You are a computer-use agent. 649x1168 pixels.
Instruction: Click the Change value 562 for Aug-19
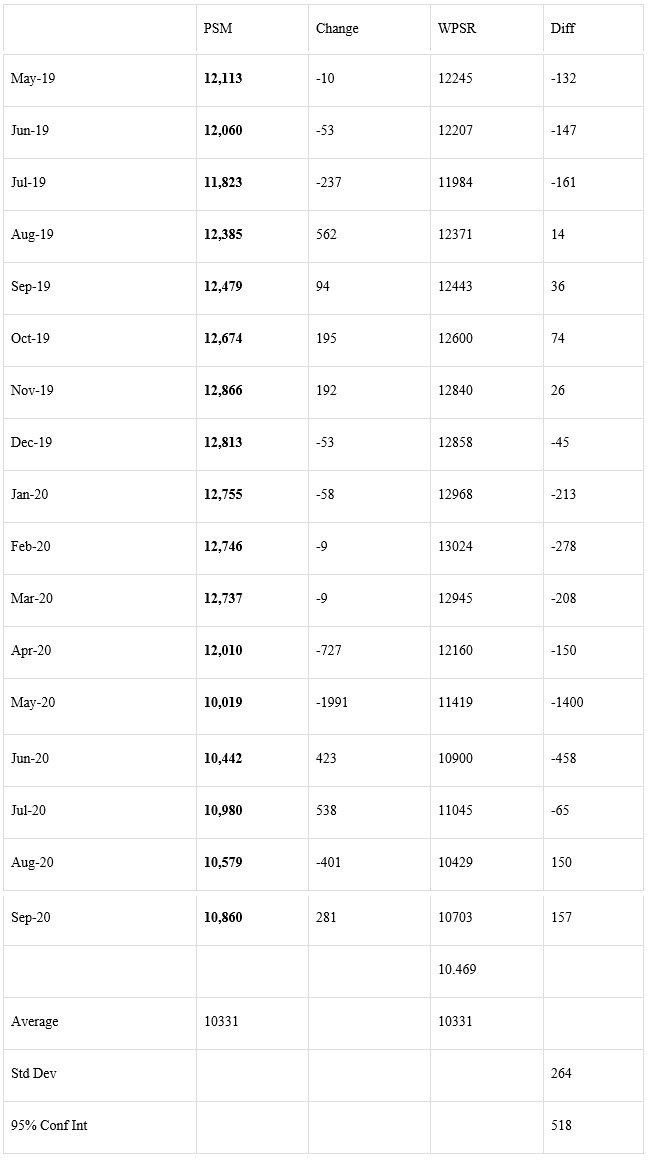pos(326,234)
